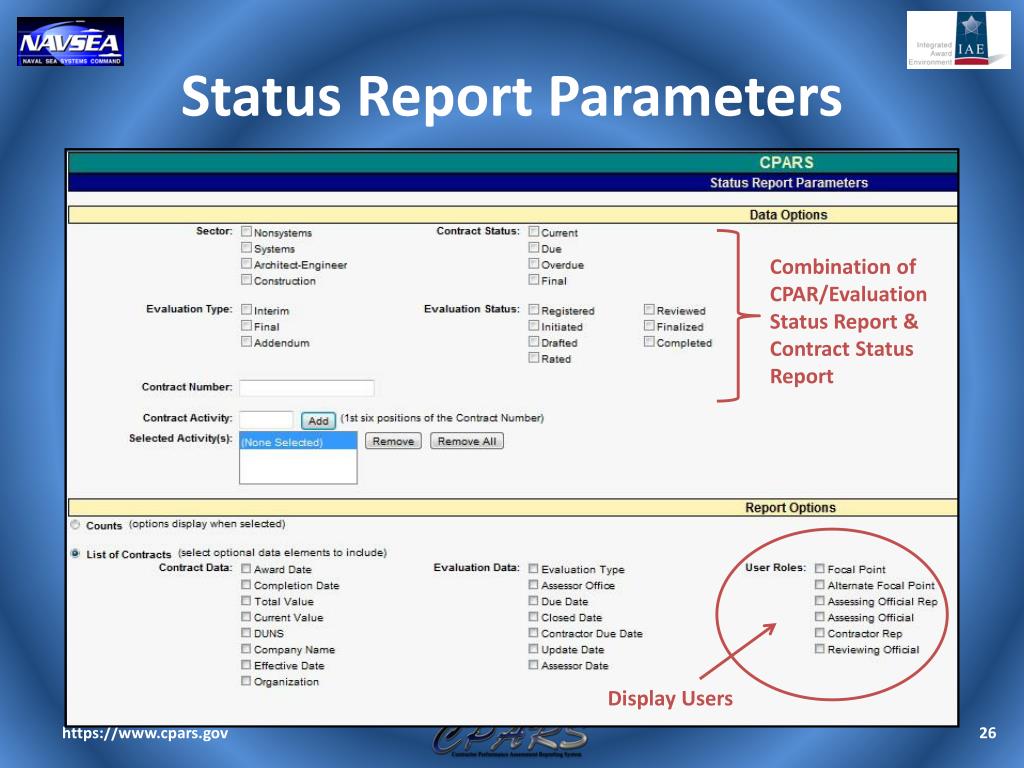This screenshot has height=768, width=1024.
Task: Tick the Closed Date checkbox
Action: click(534, 616)
